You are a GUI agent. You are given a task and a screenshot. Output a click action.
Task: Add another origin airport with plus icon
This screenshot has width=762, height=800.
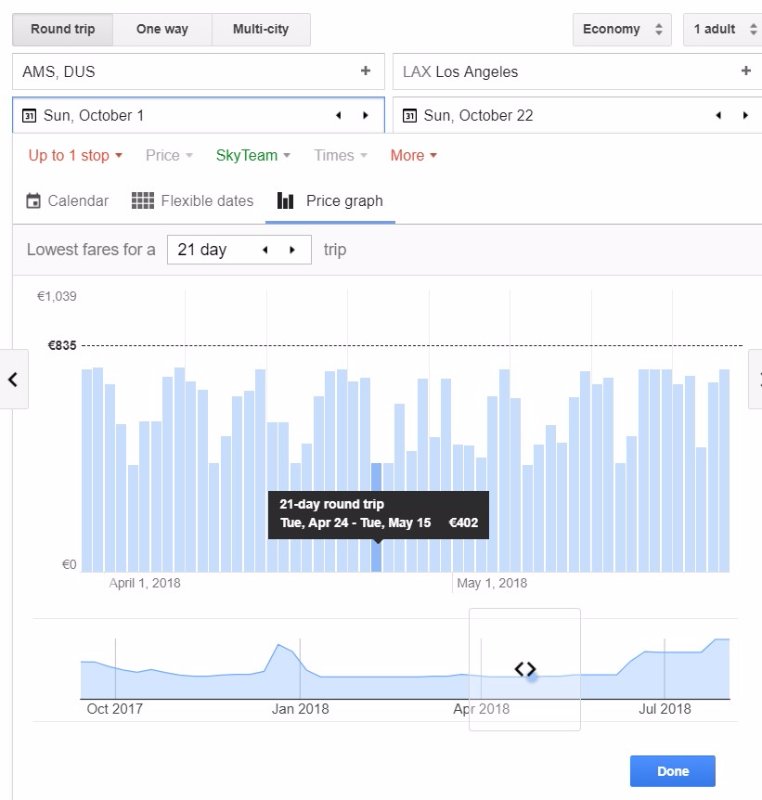pyautogui.click(x=365, y=71)
